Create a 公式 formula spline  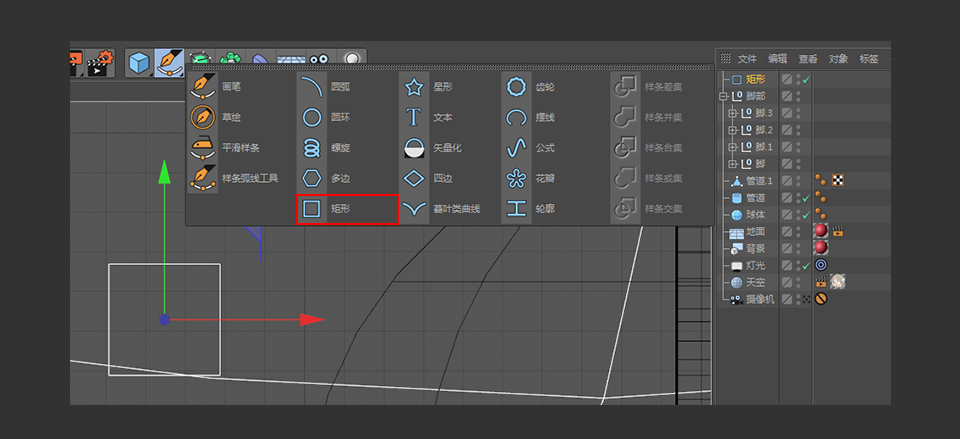[530, 148]
